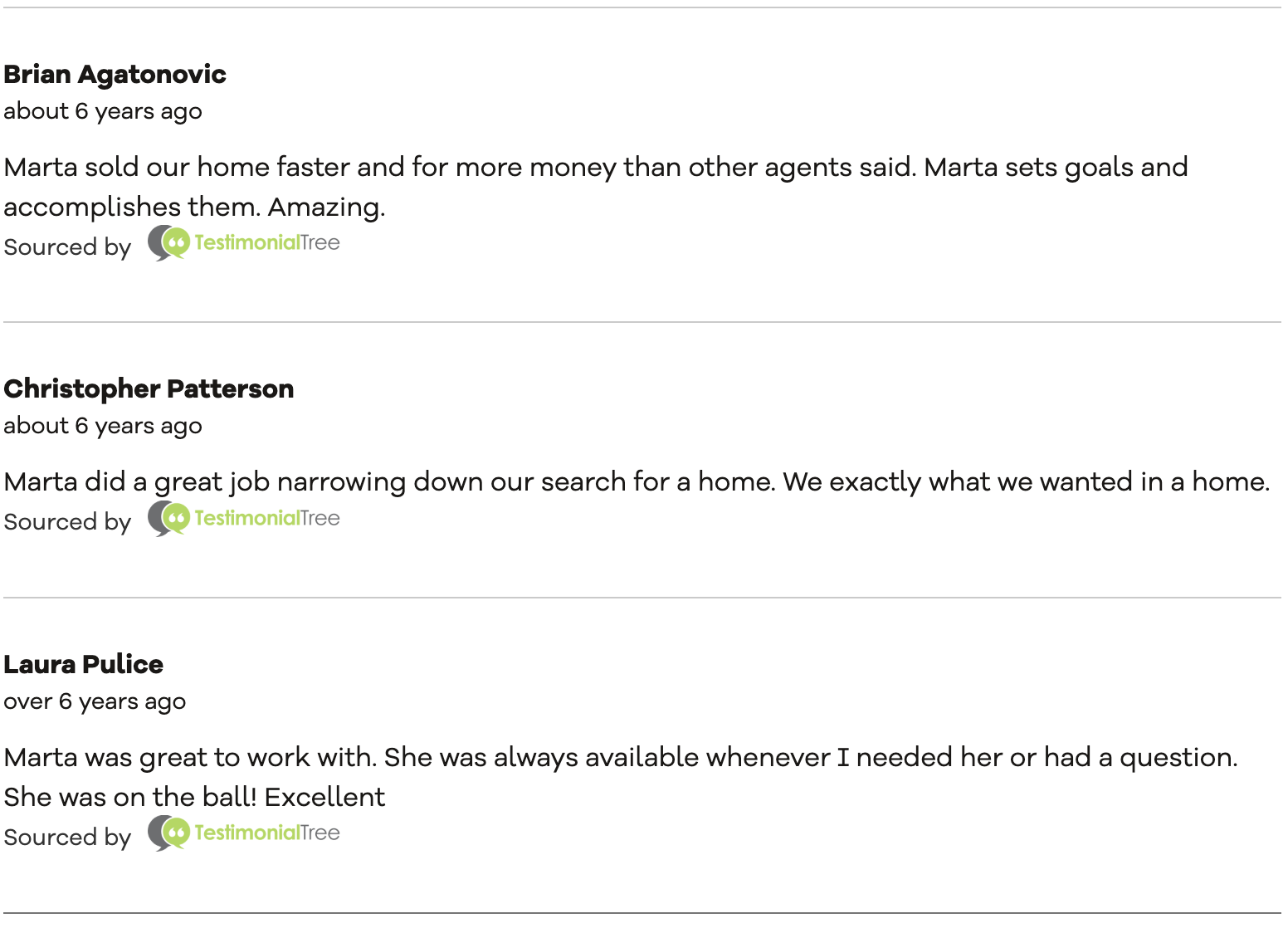Open the TestimonialTree wordmark below Laura Pulice's testimonial
Image resolution: width=1288 pixels, height=928 pixels.
(267, 833)
